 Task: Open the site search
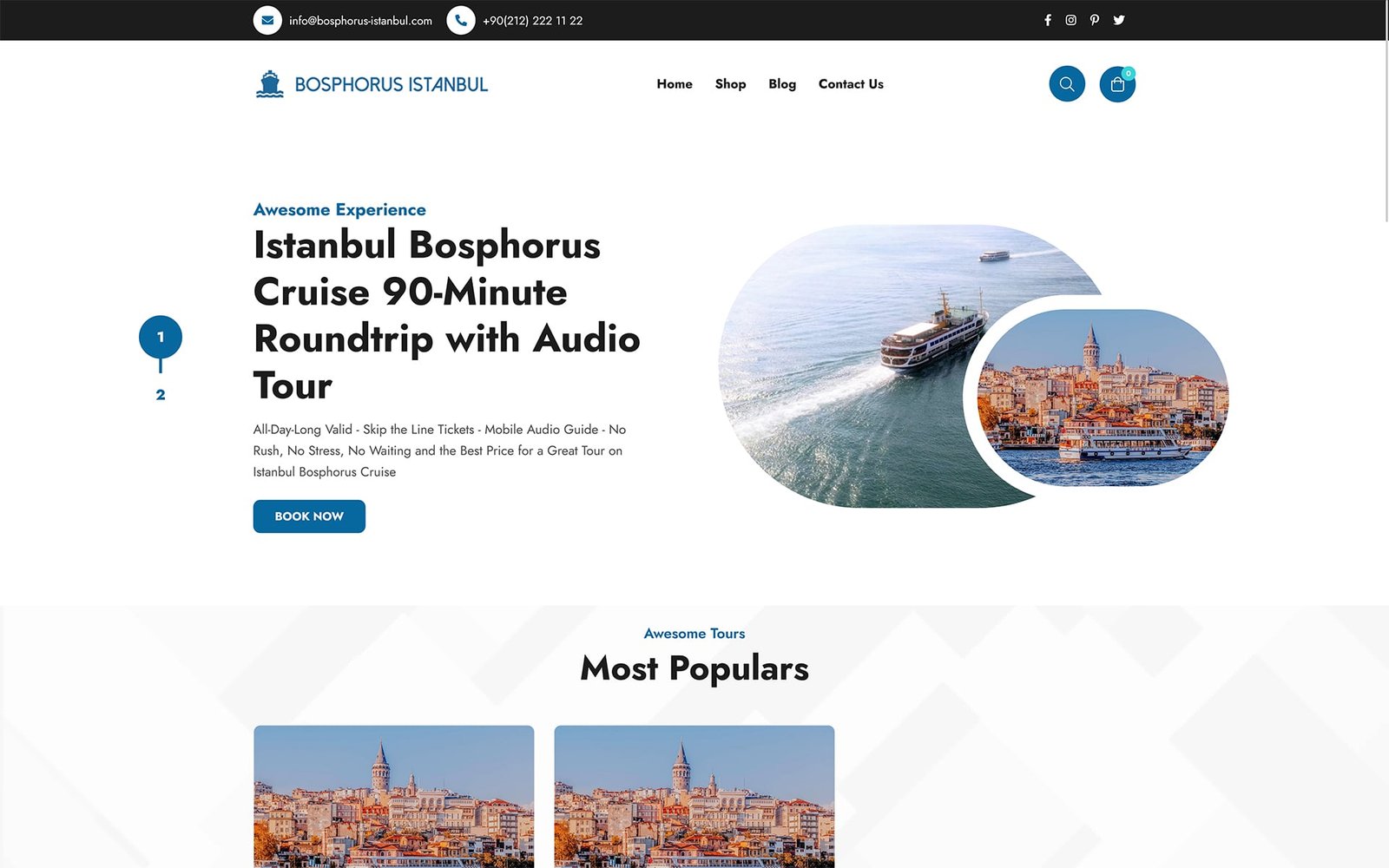pos(1067,84)
